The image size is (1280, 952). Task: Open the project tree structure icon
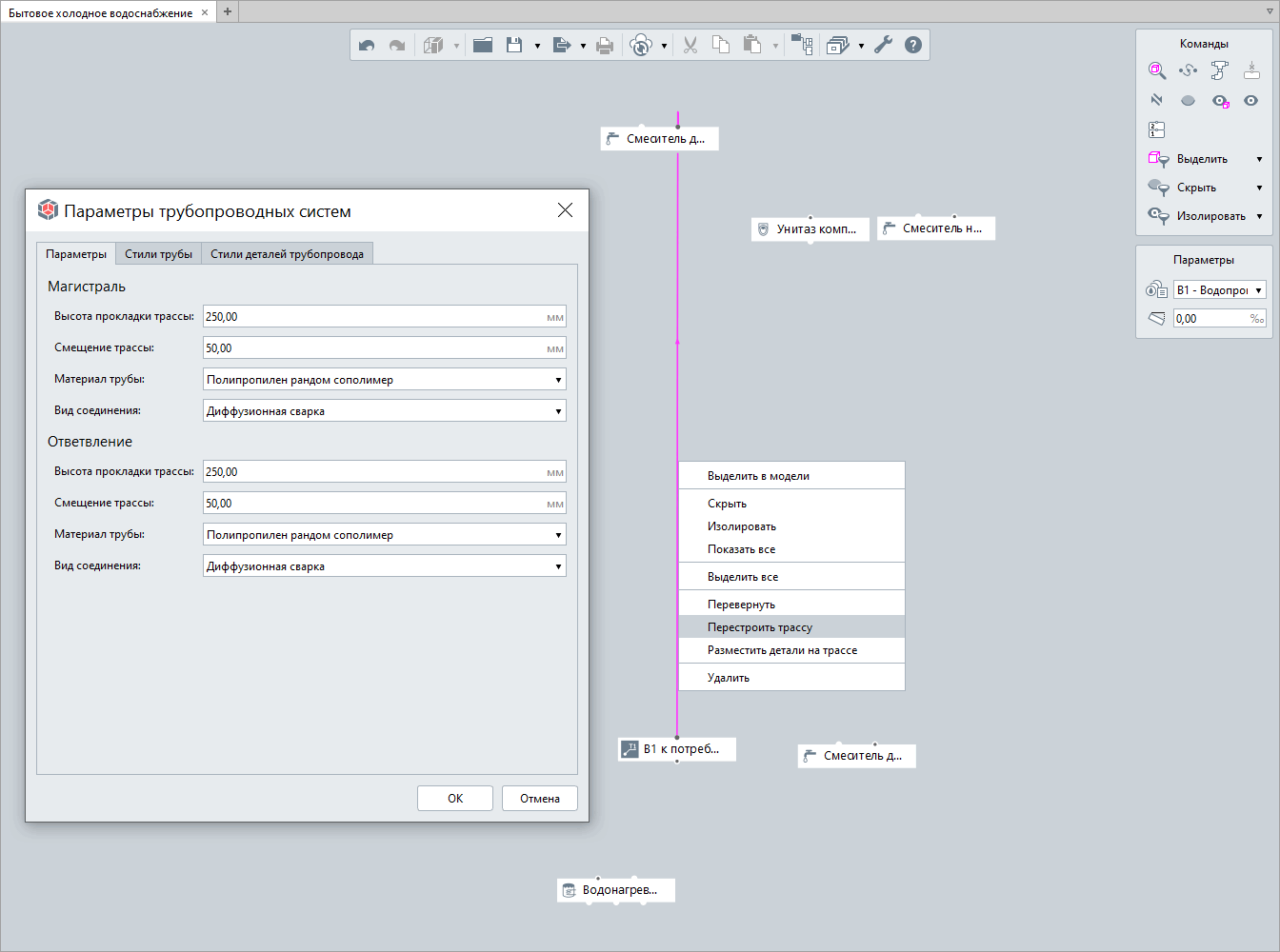[802, 45]
